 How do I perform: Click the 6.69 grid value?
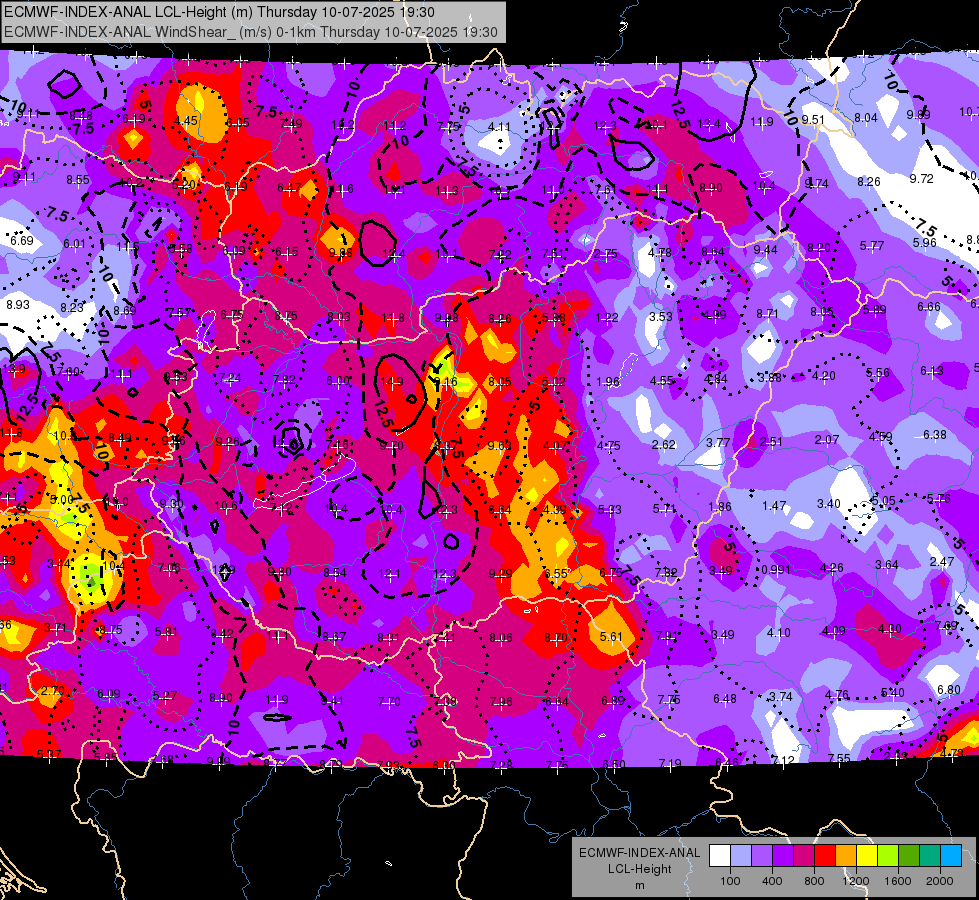click(22, 241)
